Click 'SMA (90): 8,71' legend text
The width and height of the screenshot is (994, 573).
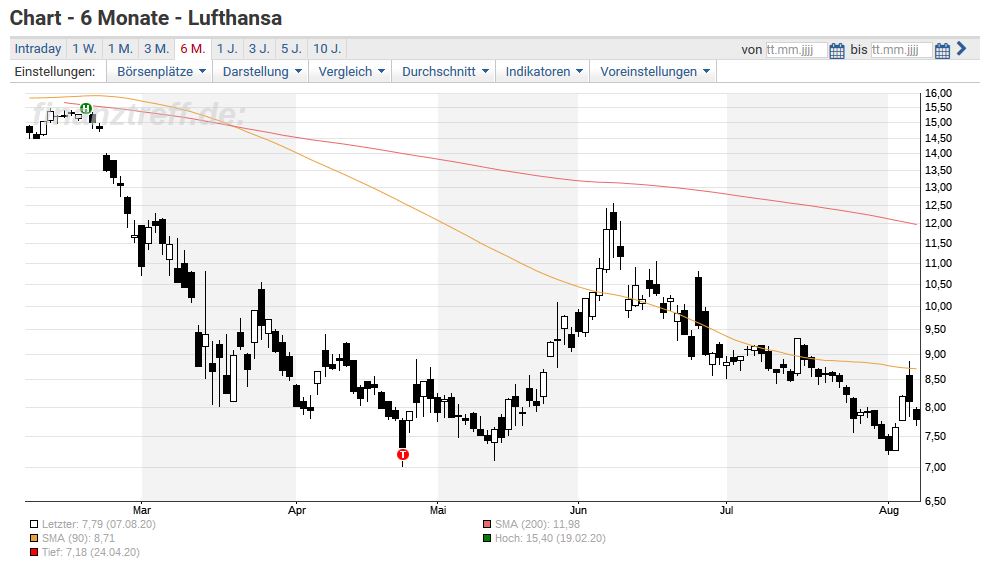click(79, 538)
